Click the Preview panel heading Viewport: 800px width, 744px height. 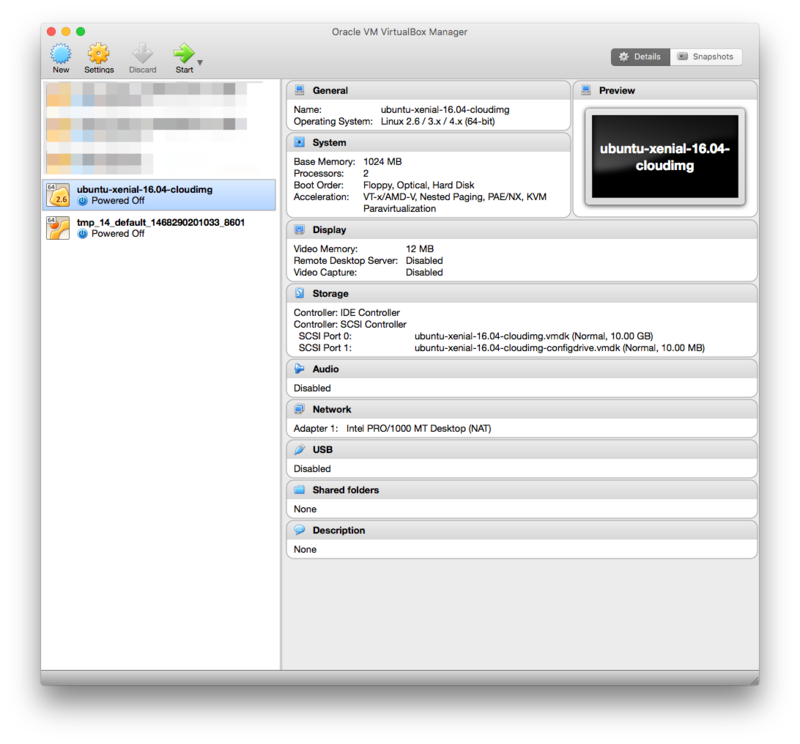pyautogui.click(x=617, y=91)
